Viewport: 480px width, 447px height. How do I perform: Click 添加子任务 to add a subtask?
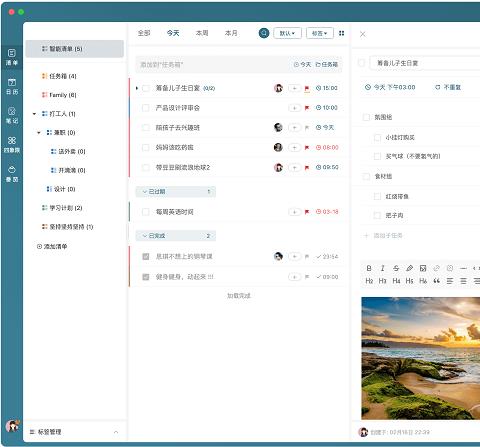[383, 236]
